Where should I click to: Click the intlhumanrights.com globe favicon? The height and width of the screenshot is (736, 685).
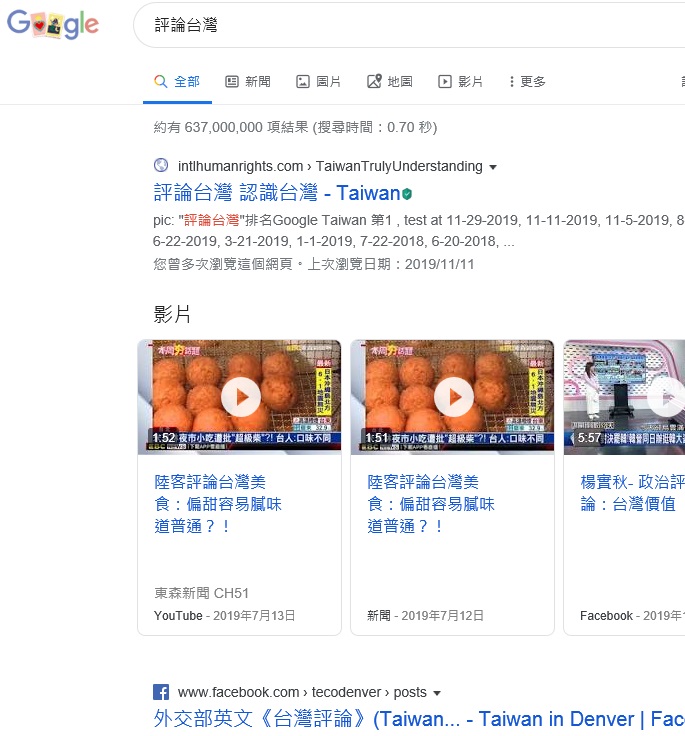(161, 166)
